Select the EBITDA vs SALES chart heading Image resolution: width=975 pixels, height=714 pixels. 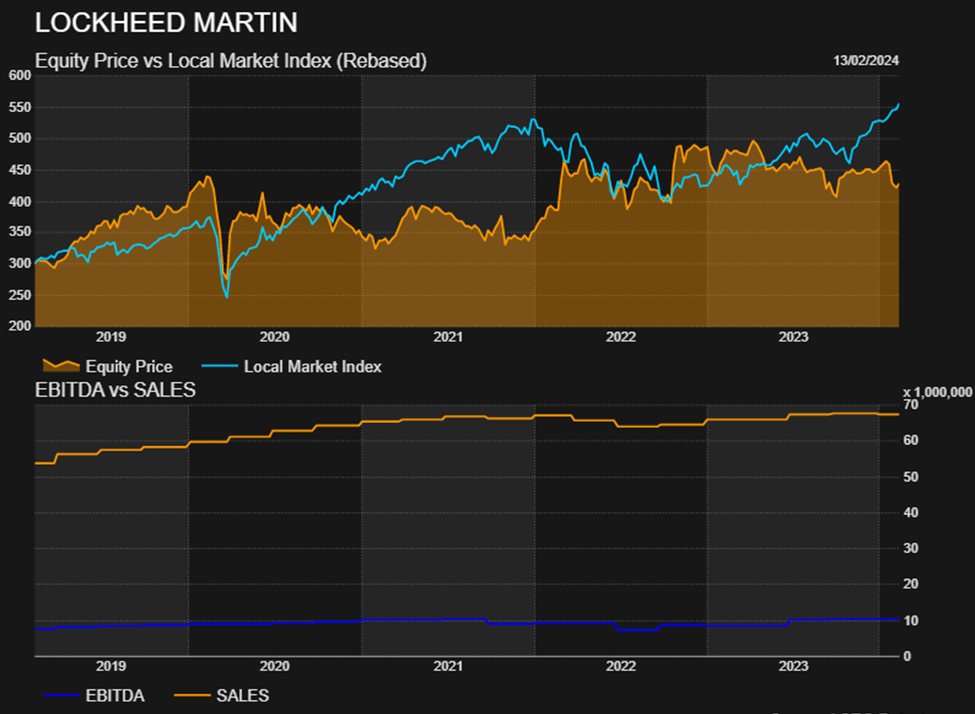tap(115, 390)
